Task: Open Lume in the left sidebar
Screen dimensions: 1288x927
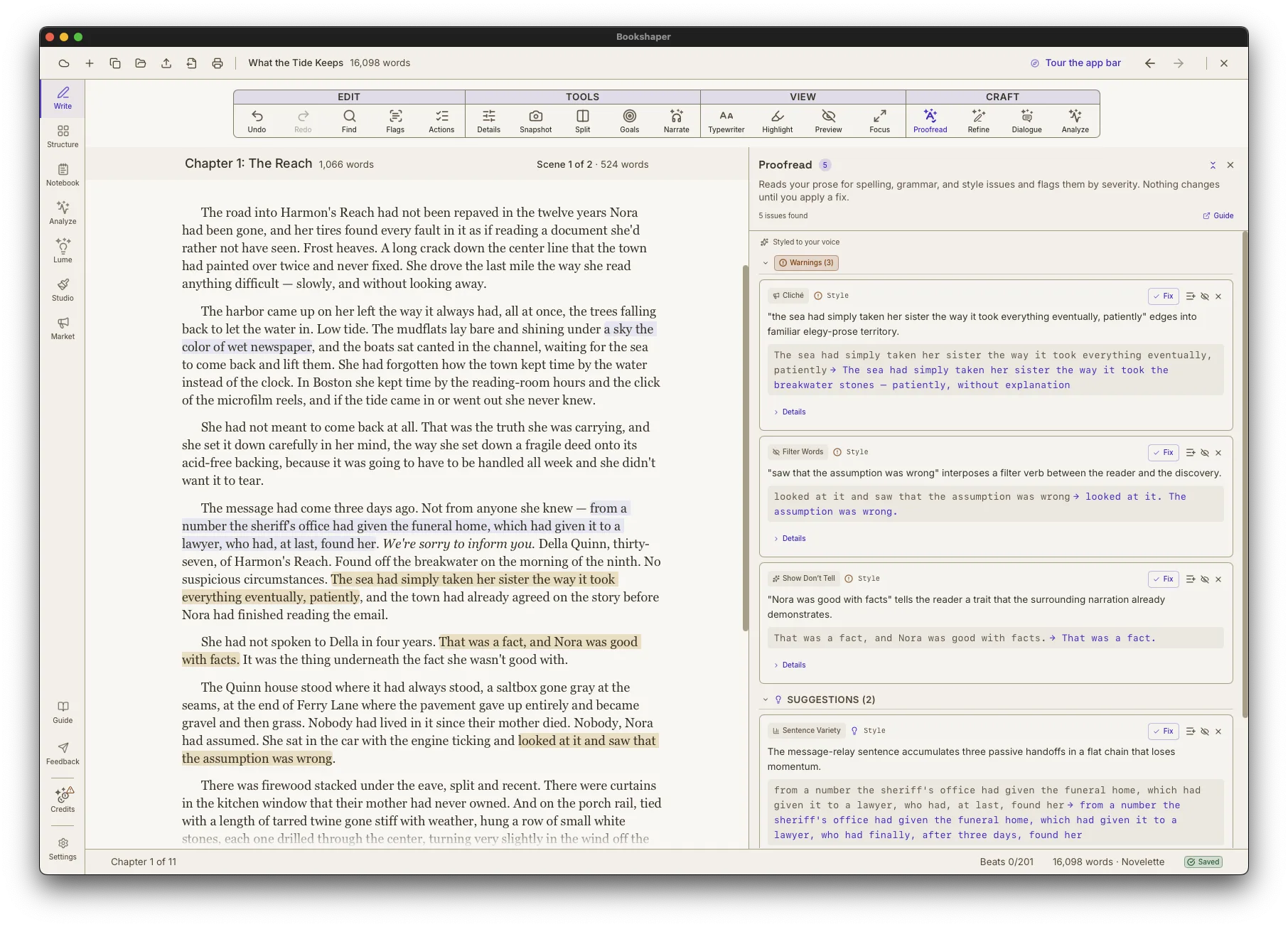Action: (63, 250)
